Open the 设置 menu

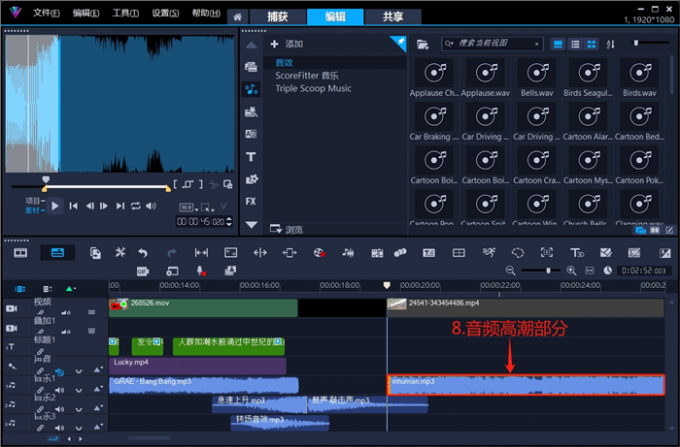(x=165, y=13)
